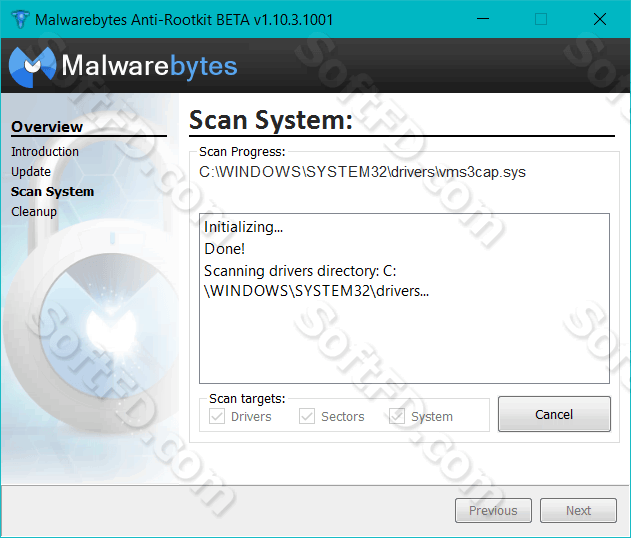
Task: Close the Anti-Rootkit window
Action: 600,19
